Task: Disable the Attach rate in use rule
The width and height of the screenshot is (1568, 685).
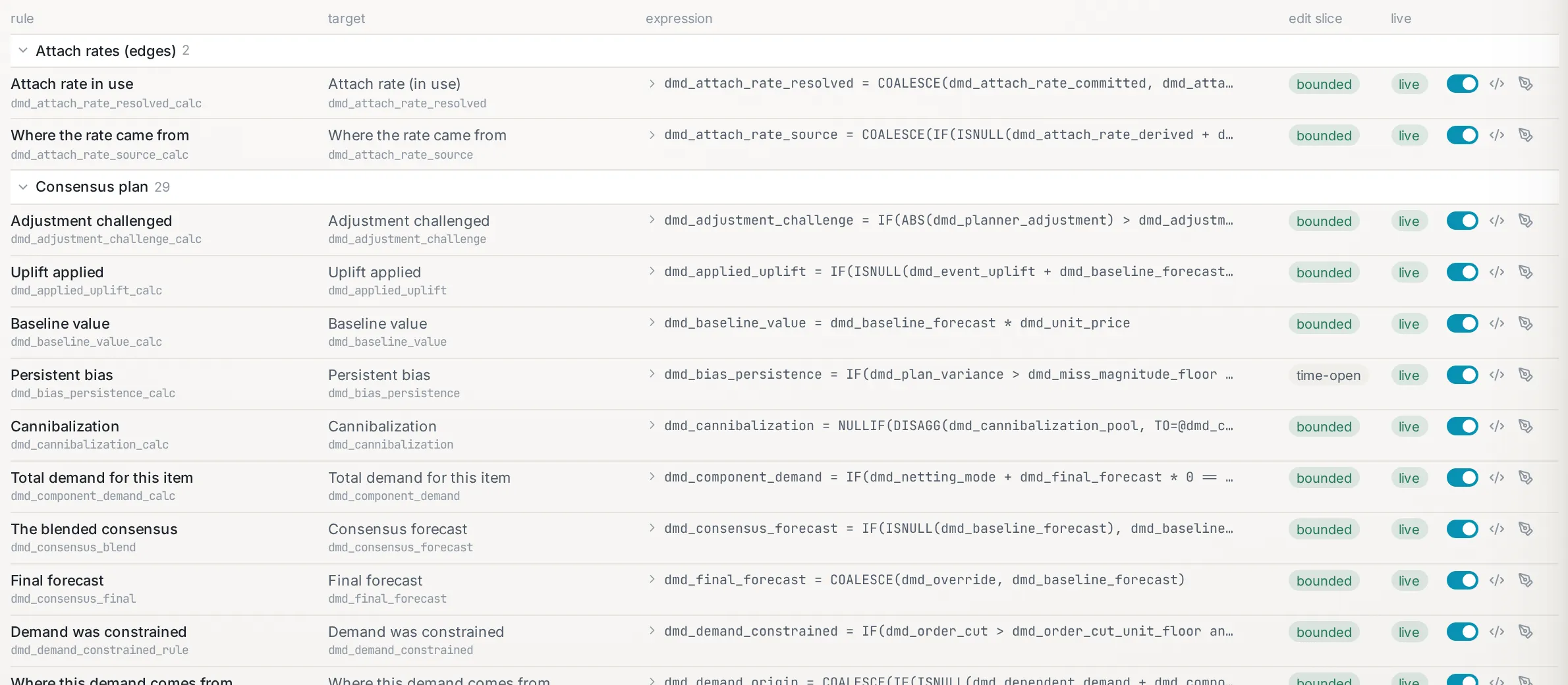Action: coord(1463,84)
